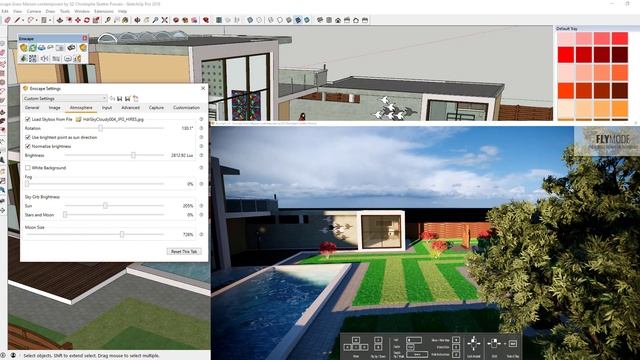The image size is (640, 360).
Task: Open Enscape Objects tree icon
Action: tap(24, 58)
